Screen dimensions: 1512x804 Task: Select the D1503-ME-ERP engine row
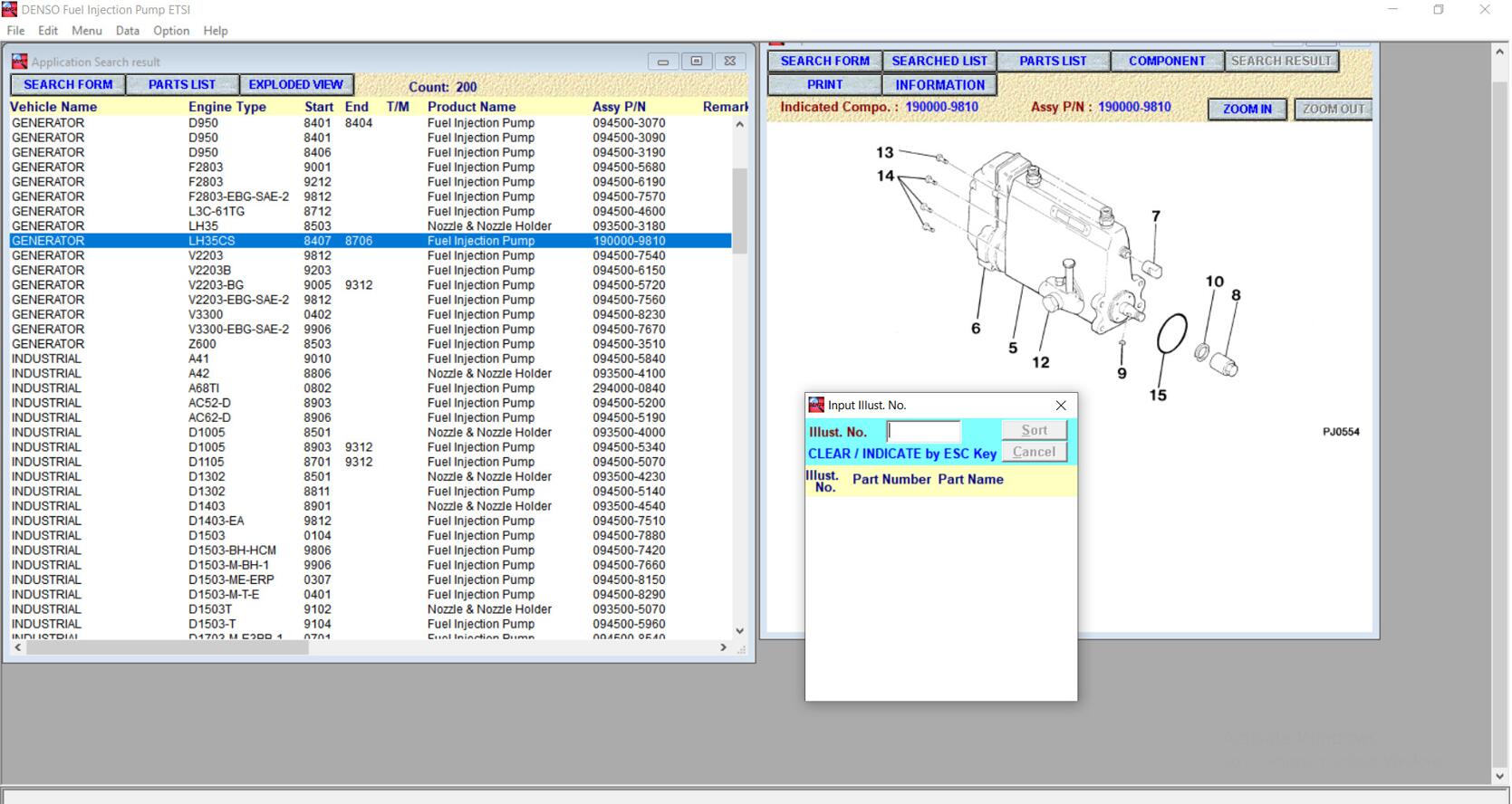pos(371,579)
